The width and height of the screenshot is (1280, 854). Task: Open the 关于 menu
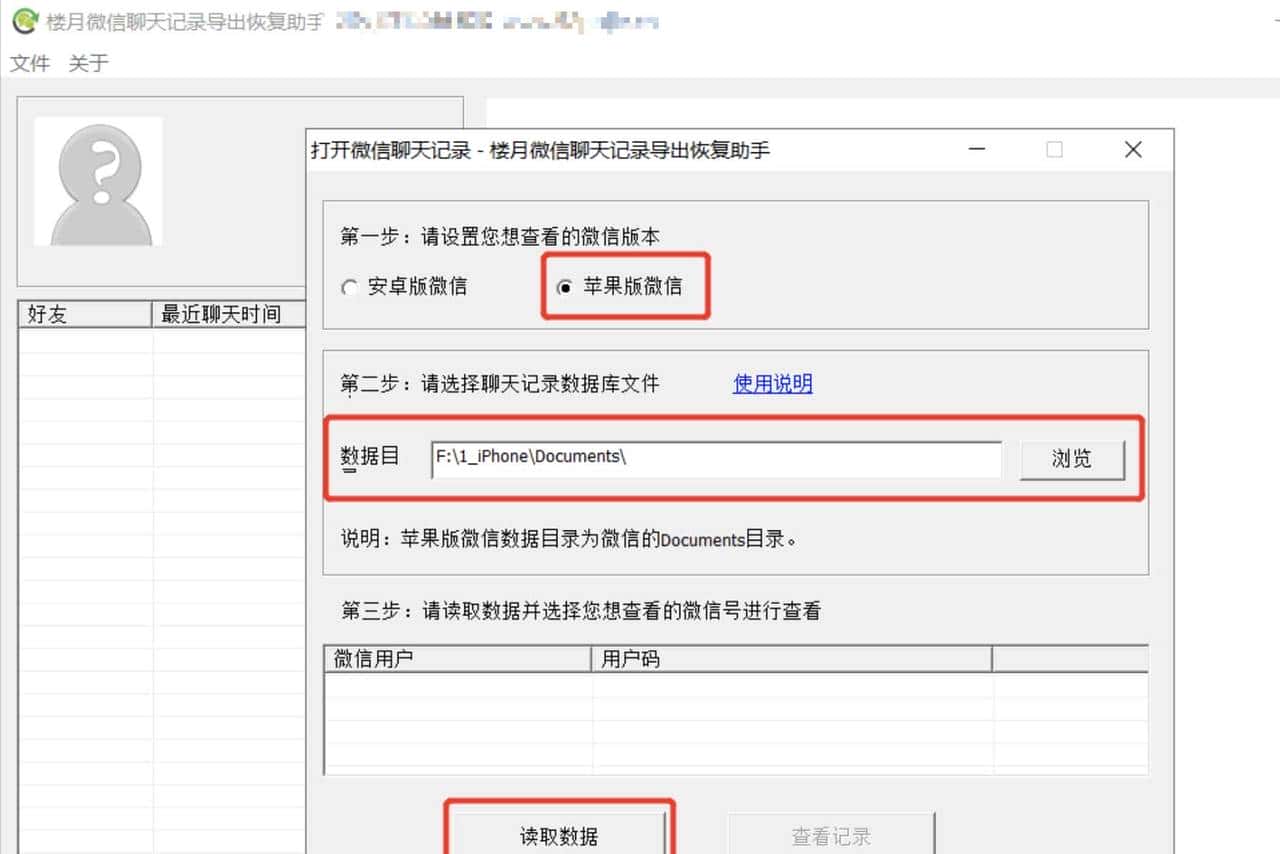[88, 62]
